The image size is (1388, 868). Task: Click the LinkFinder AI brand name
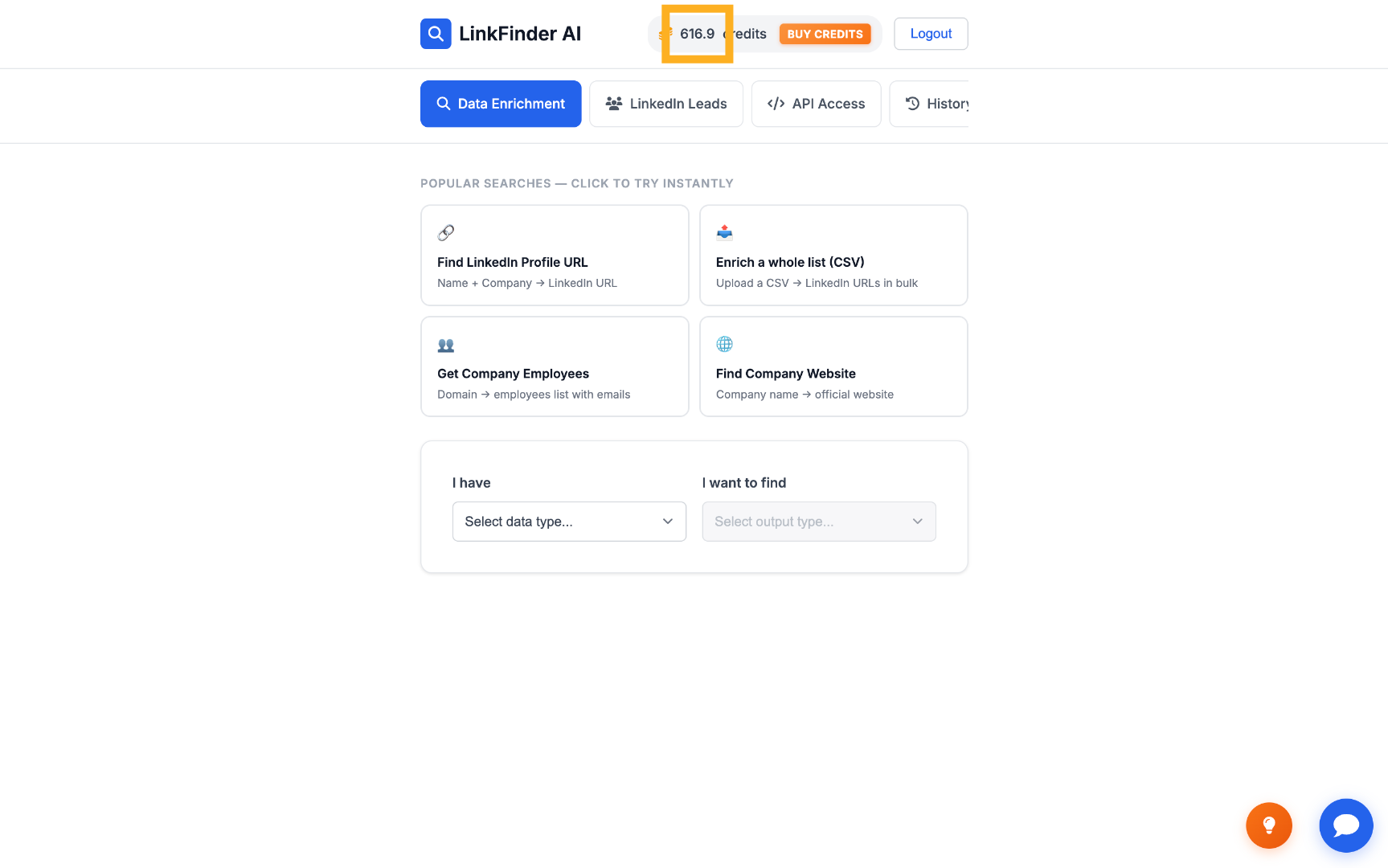pos(519,34)
